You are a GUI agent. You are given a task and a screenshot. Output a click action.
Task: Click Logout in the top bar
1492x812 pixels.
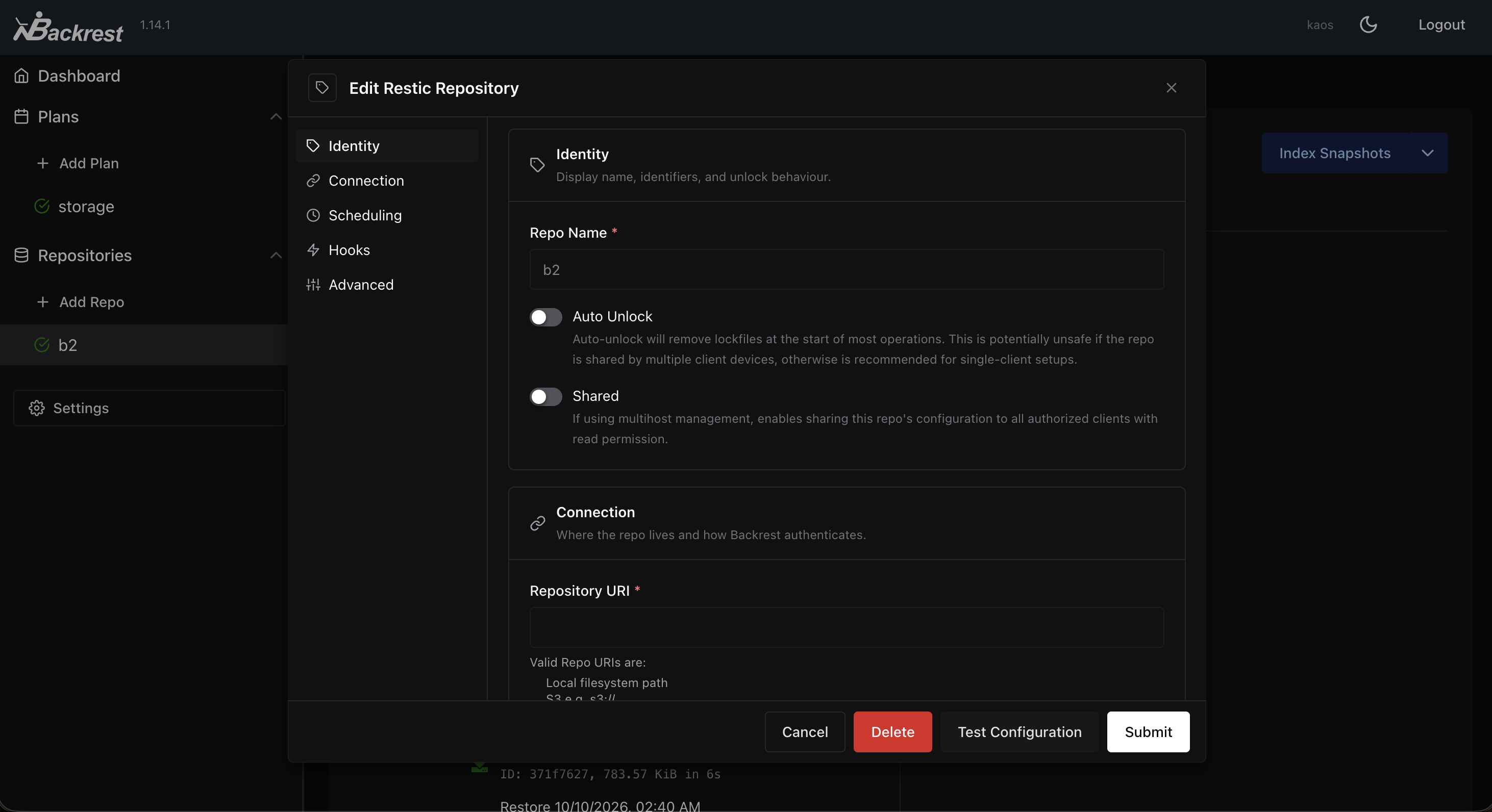(1441, 25)
